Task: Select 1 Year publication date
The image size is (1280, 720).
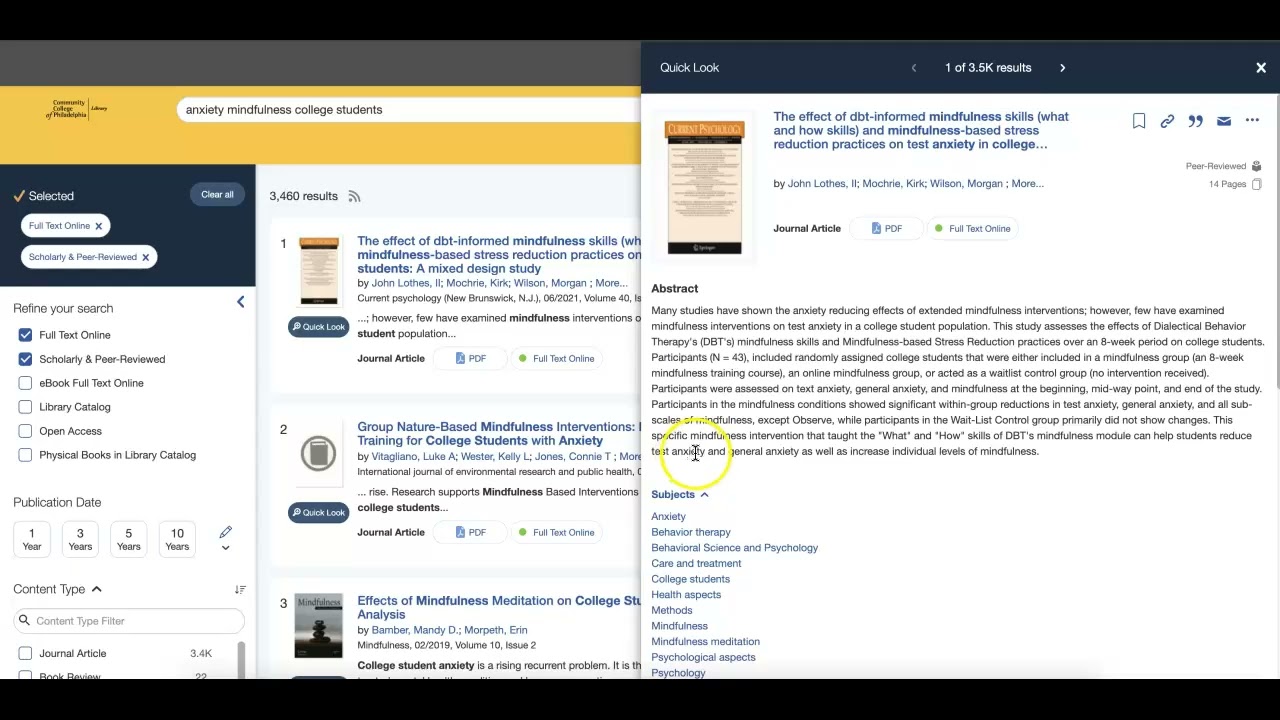Action: click(x=31, y=540)
